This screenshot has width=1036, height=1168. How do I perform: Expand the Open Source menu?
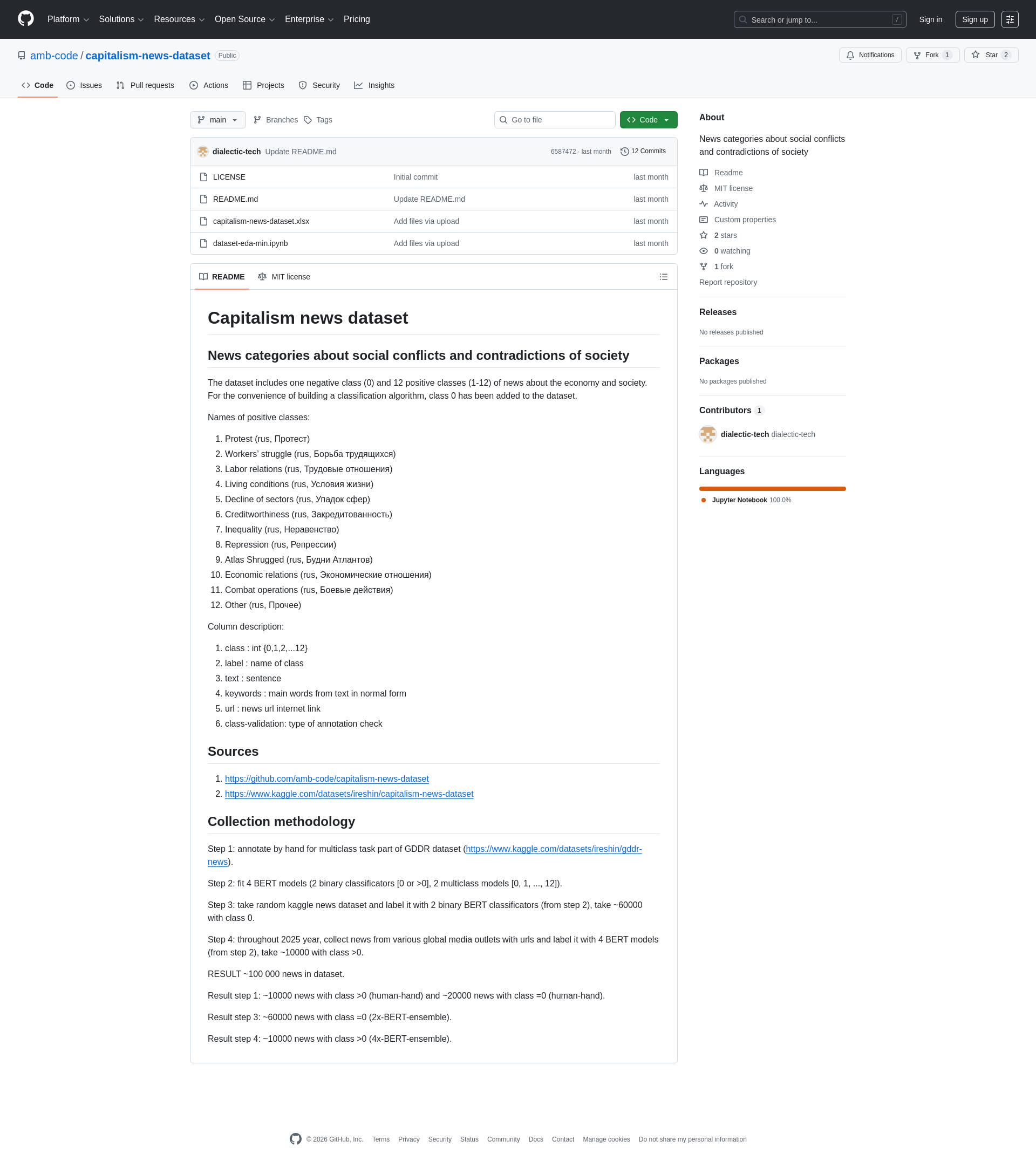pos(244,19)
